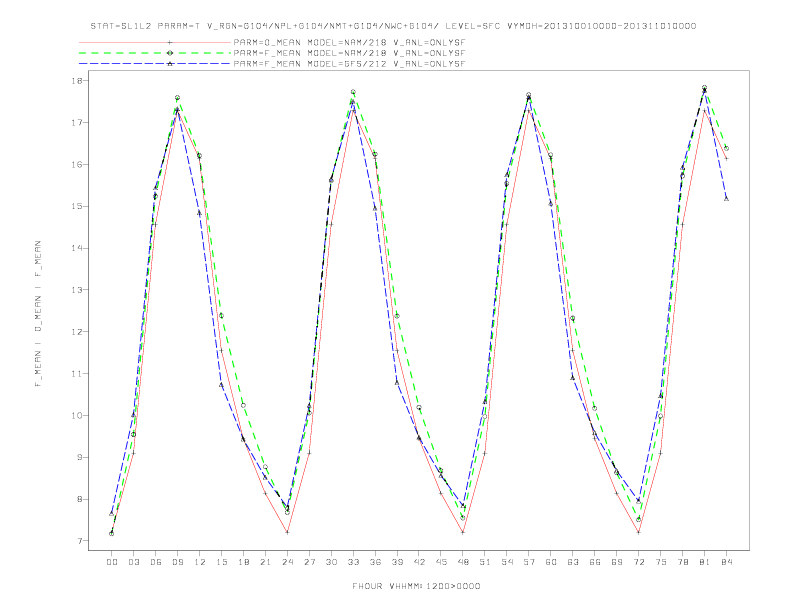Click x-axis tick label 21
The image size is (792, 612).
tap(265, 562)
